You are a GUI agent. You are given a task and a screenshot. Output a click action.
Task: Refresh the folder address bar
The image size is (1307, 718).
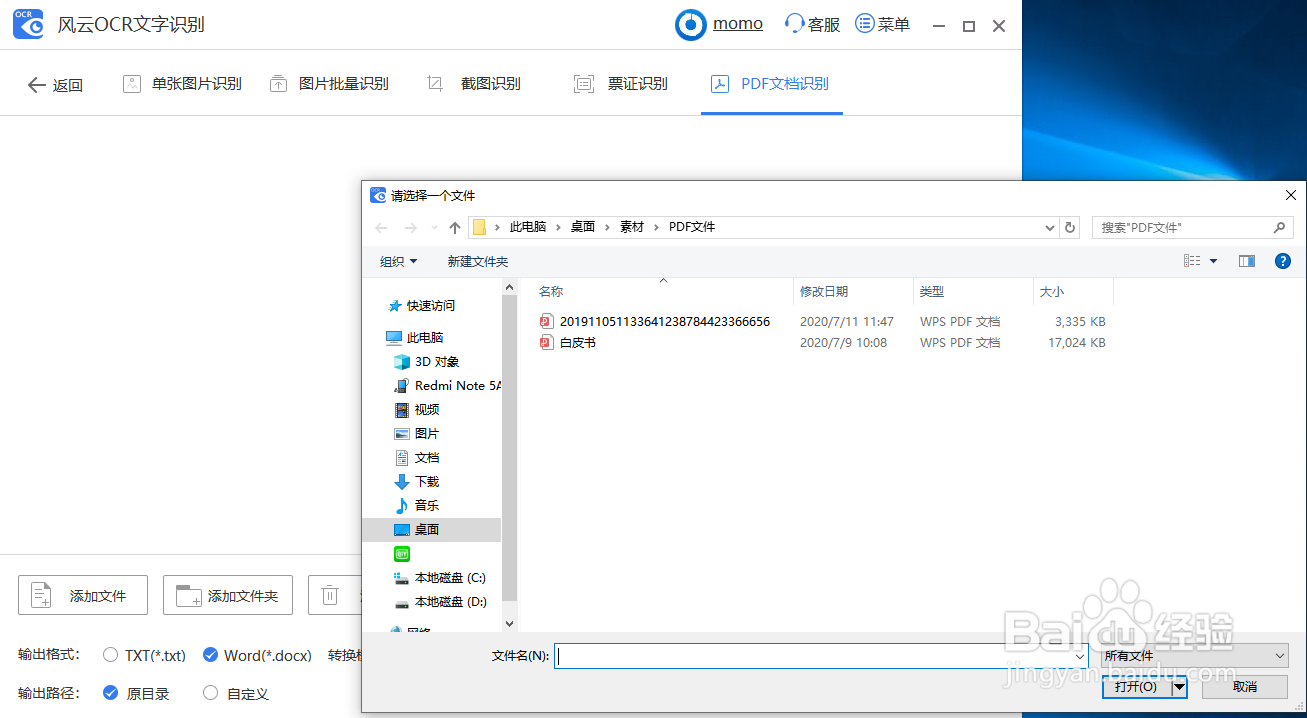tap(1070, 228)
